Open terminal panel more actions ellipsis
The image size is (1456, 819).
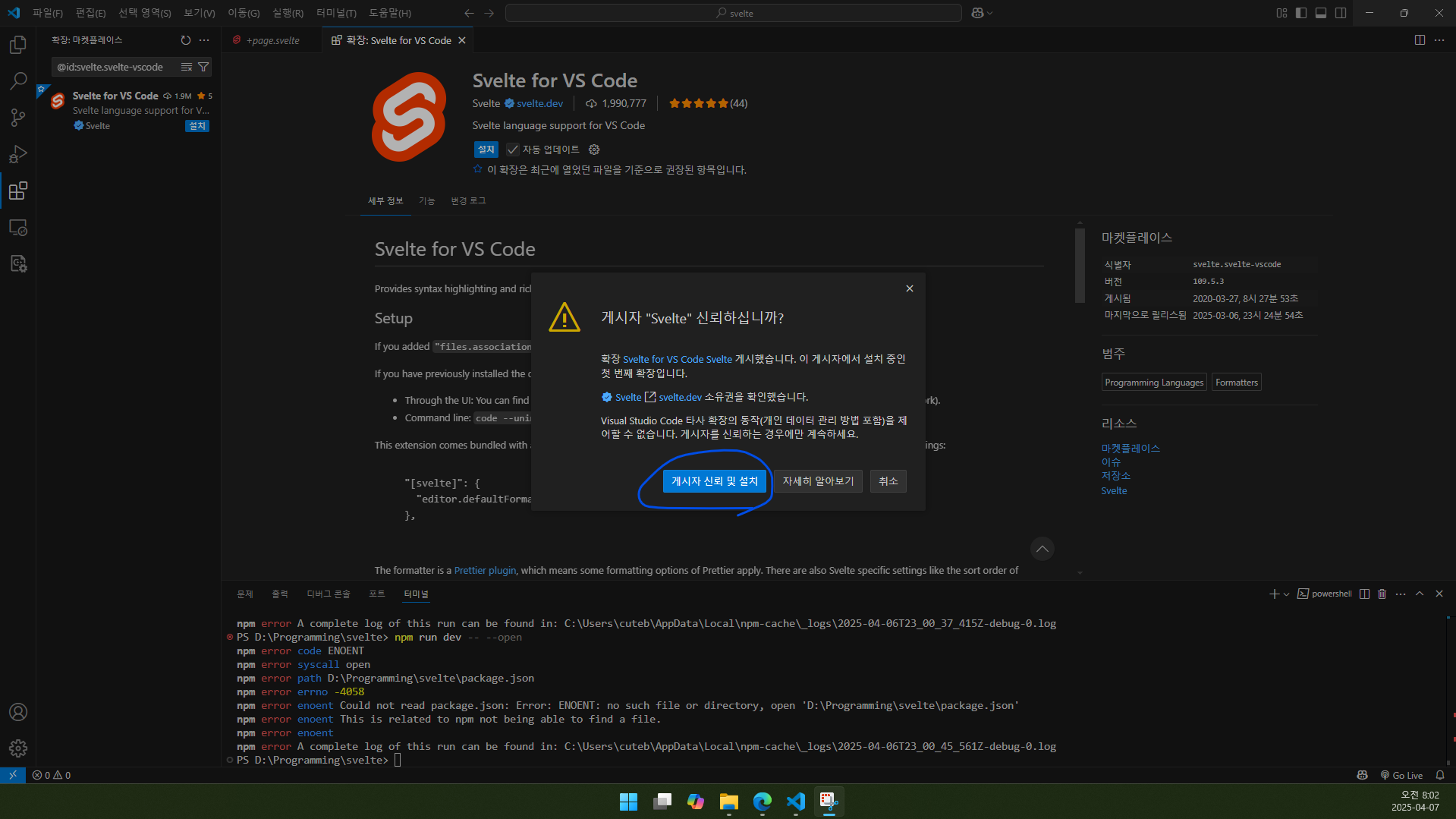[1401, 594]
